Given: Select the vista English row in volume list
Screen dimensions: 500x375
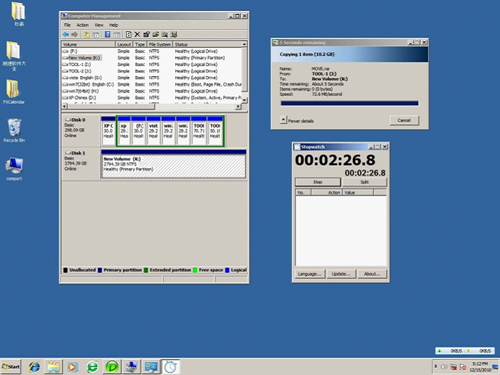Looking at the screenshot, I should coord(152,78).
